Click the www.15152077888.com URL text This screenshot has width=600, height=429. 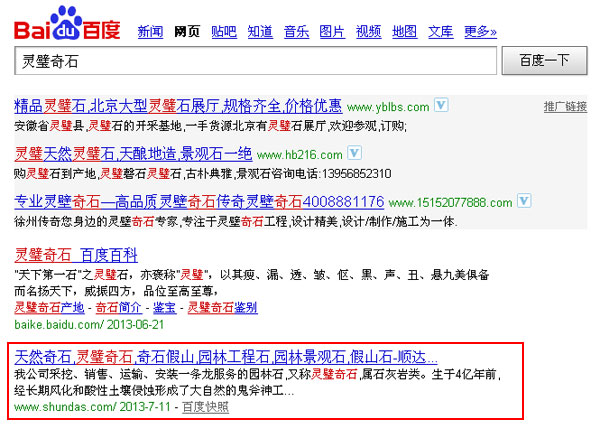click(450, 203)
